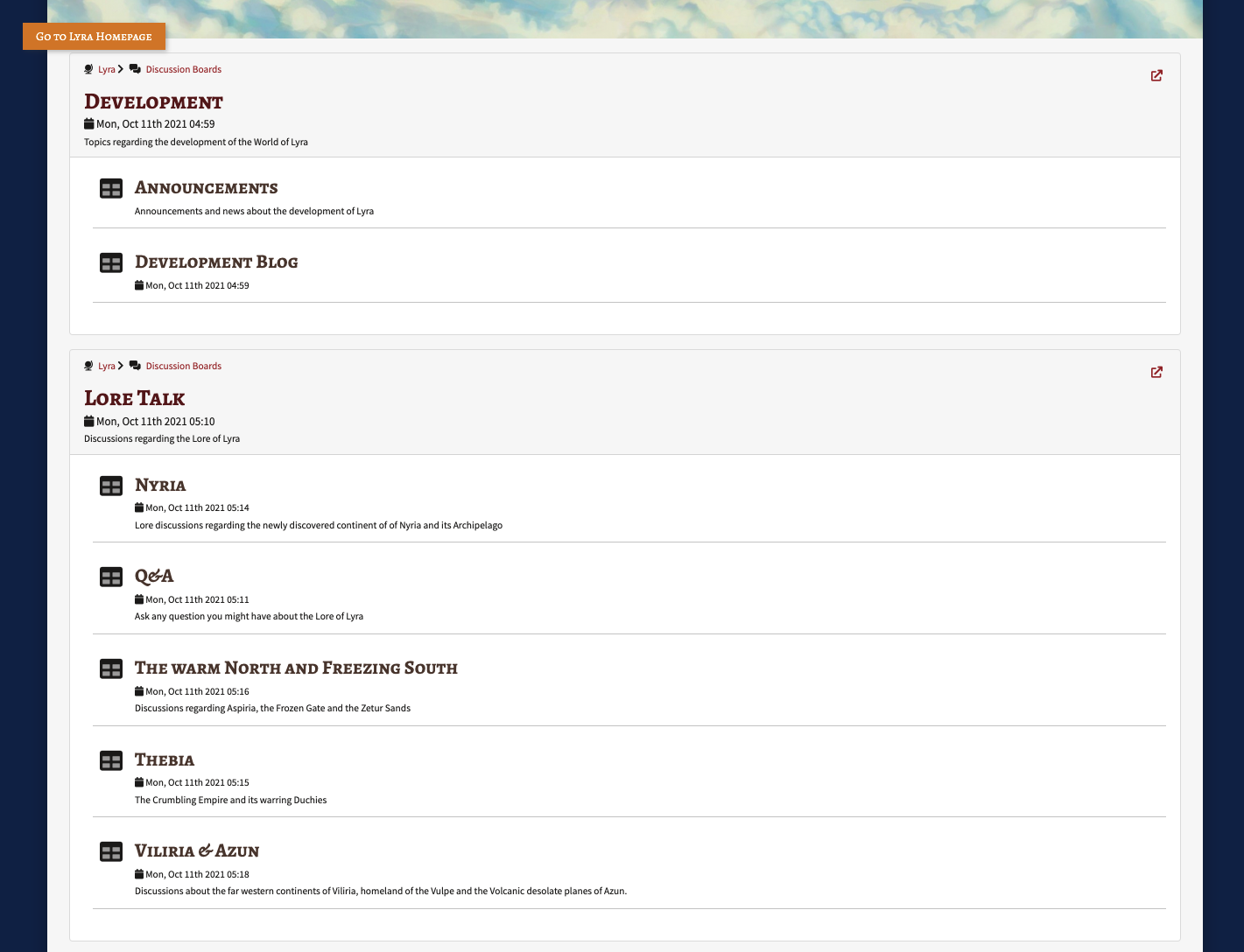Click the board icon beside Thebia

111,761
